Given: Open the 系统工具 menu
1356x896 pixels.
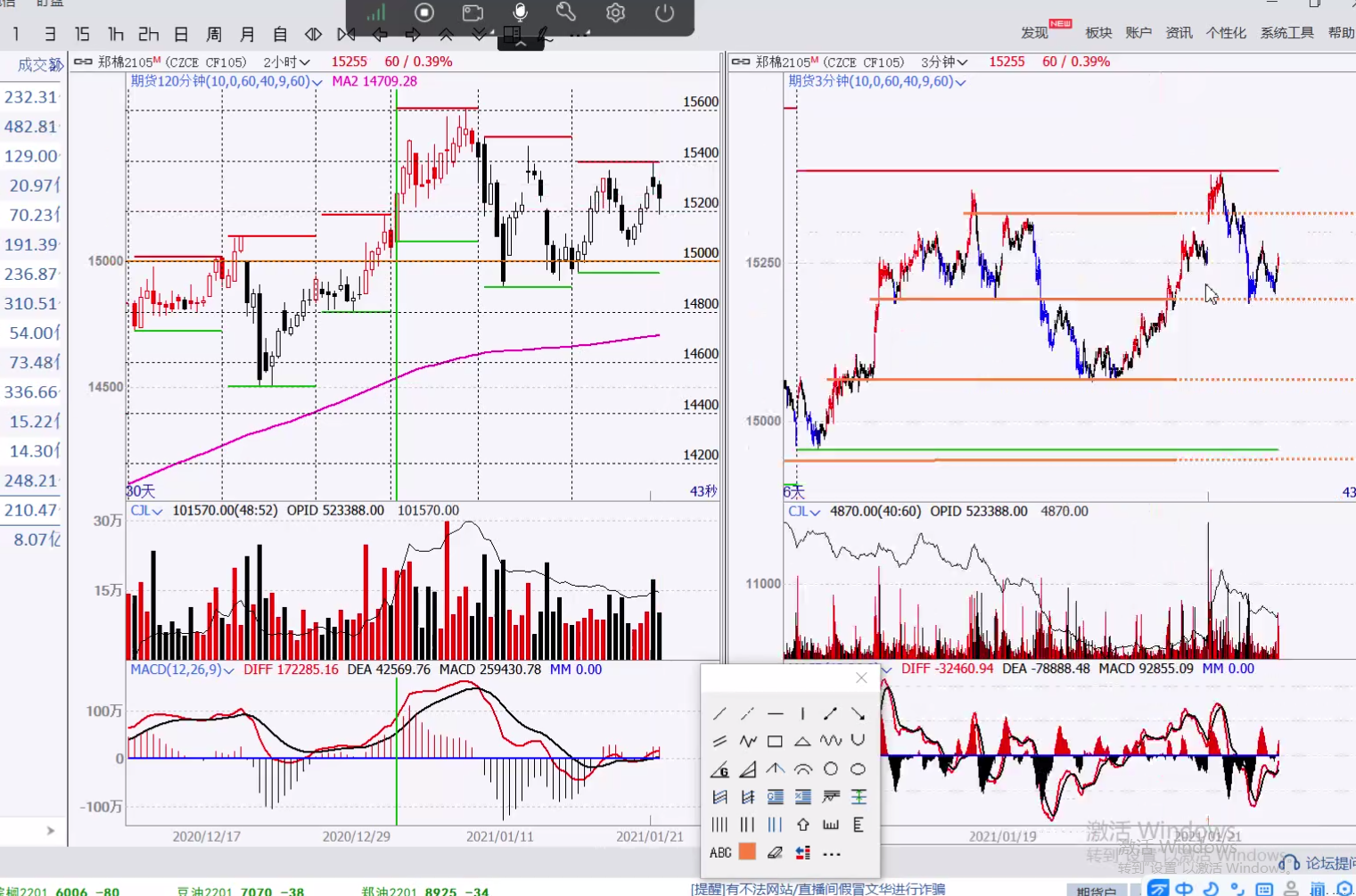Looking at the screenshot, I should point(1286,33).
